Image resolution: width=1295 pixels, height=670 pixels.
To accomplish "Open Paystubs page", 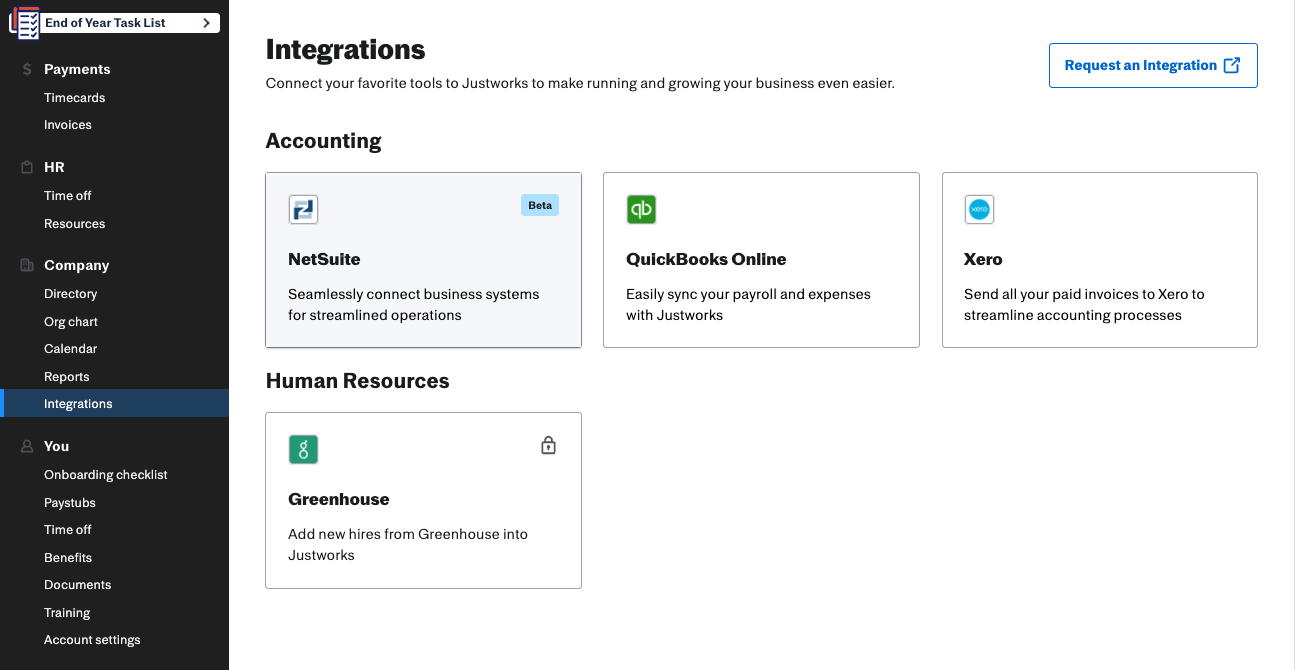I will point(70,503).
